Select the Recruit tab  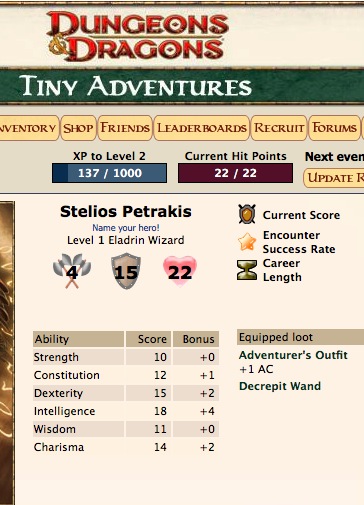click(x=279, y=128)
